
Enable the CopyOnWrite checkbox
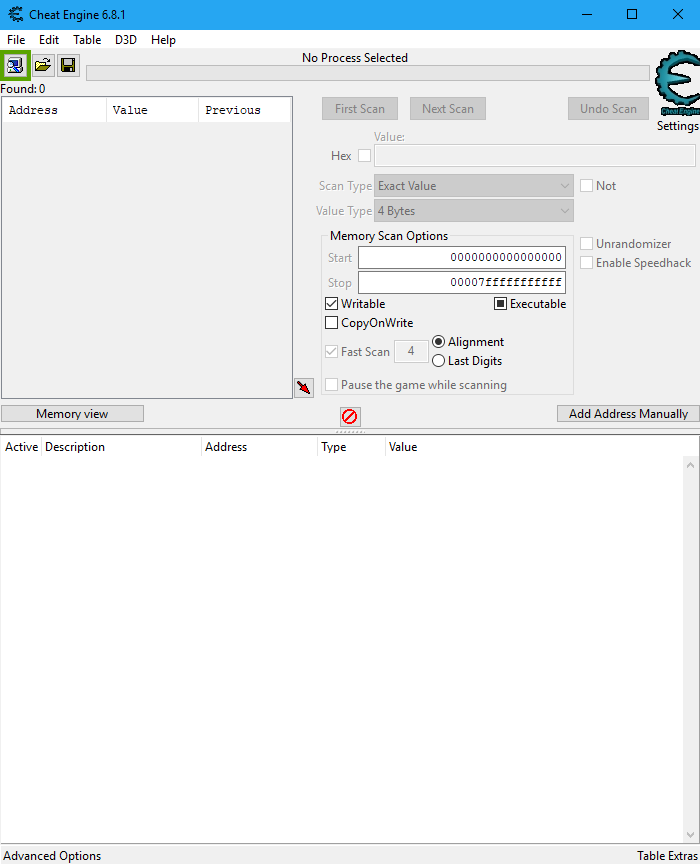point(331,322)
